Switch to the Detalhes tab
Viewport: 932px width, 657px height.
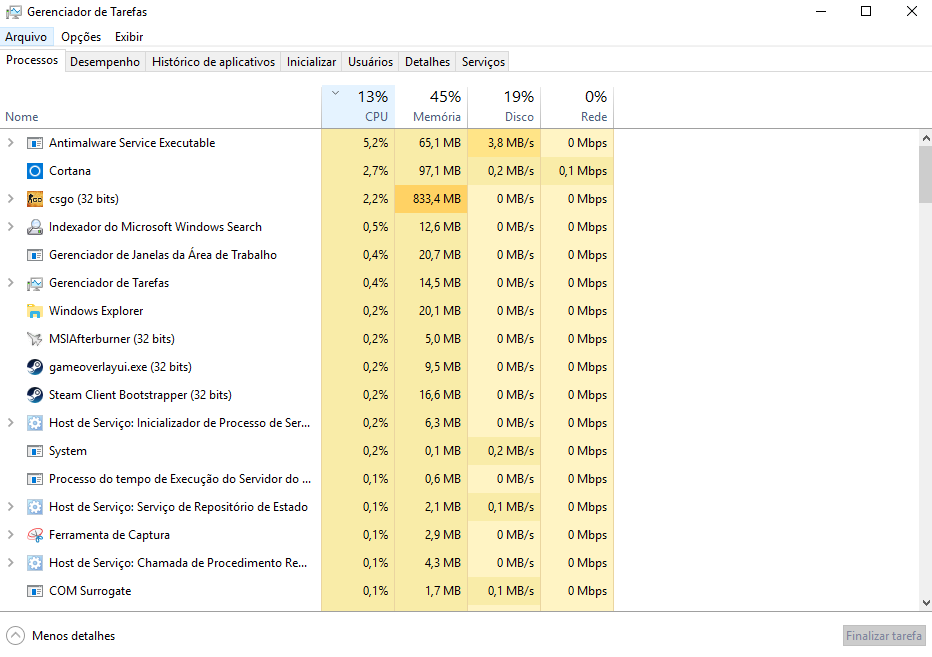pyautogui.click(x=427, y=62)
